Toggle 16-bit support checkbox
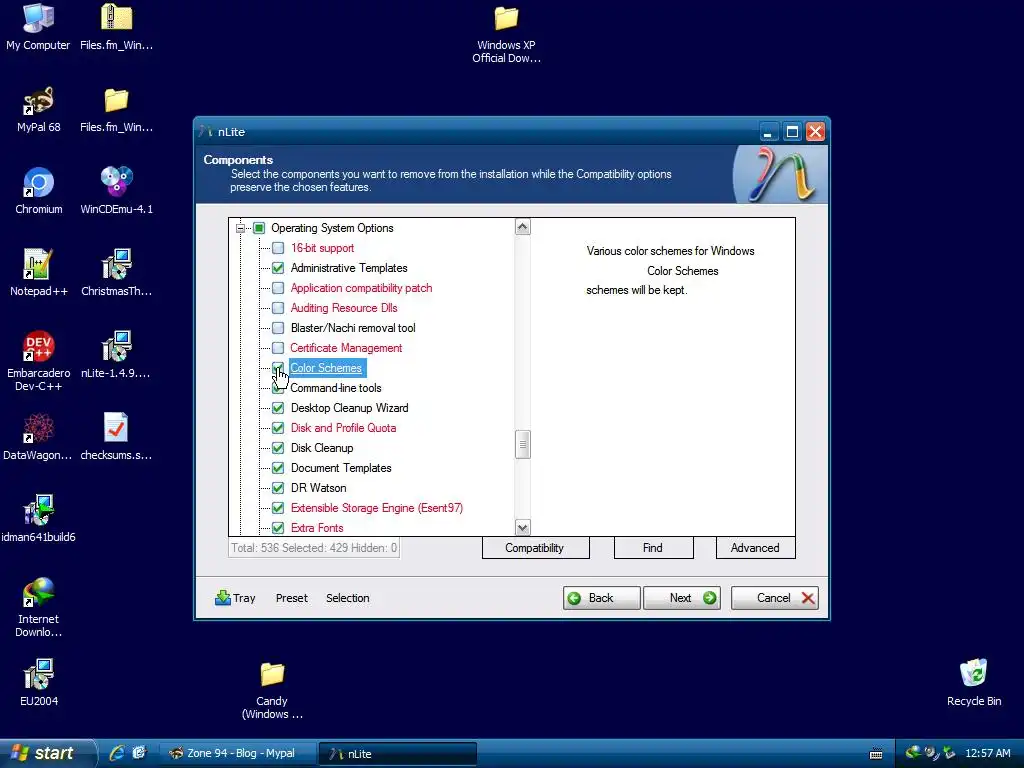Screen dimensions: 1024x768 tap(278, 248)
